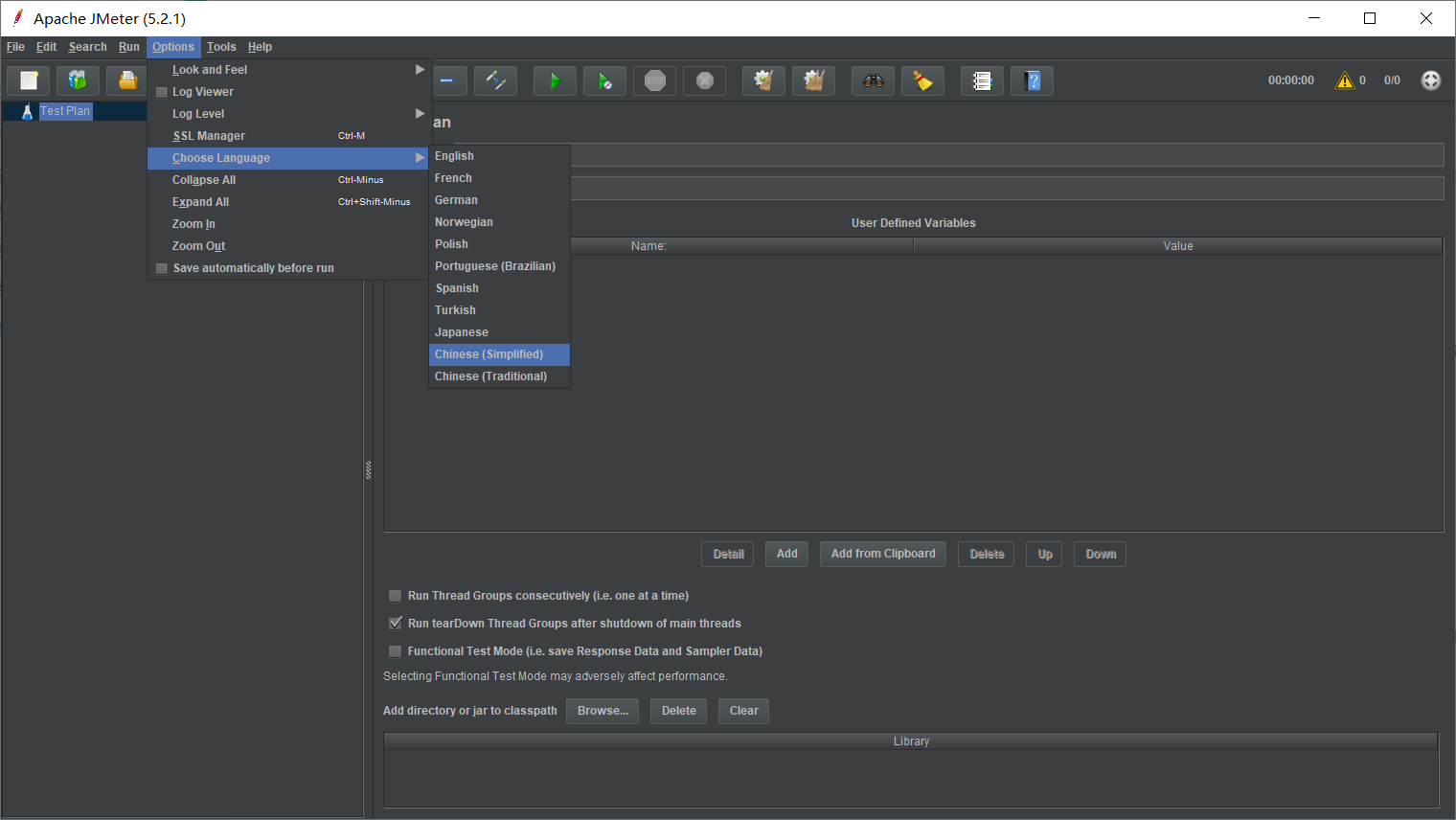Open the Help menu
Image resolution: width=1456 pixels, height=820 pixels.
click(260, 47)
